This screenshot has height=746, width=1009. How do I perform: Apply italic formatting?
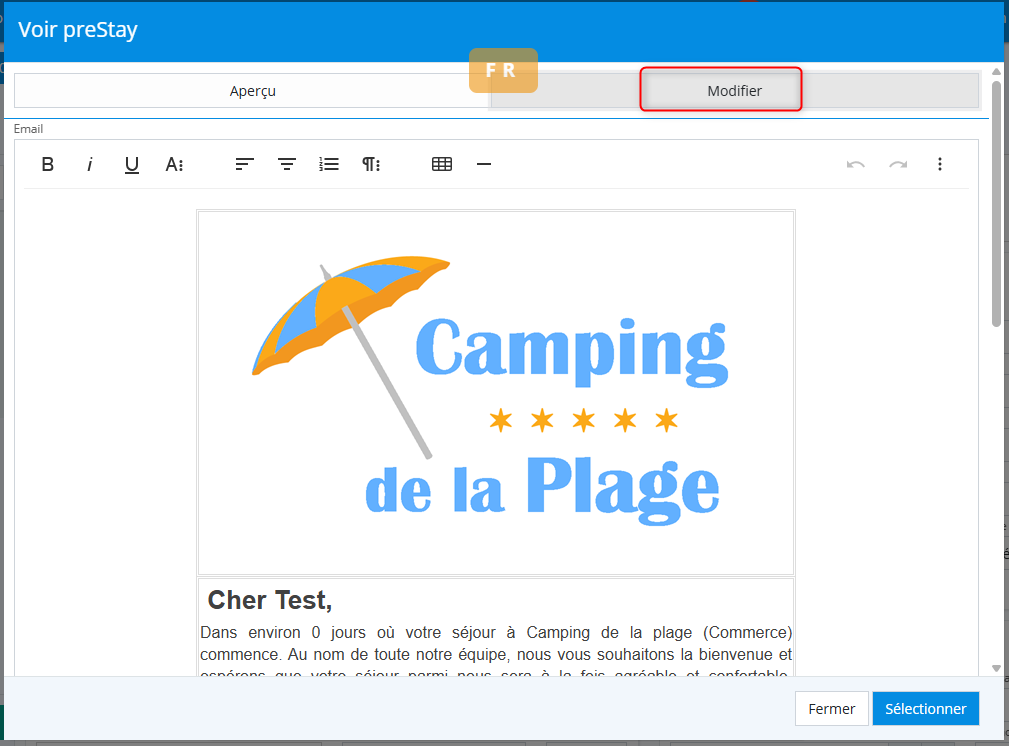[x=90, y=165]
